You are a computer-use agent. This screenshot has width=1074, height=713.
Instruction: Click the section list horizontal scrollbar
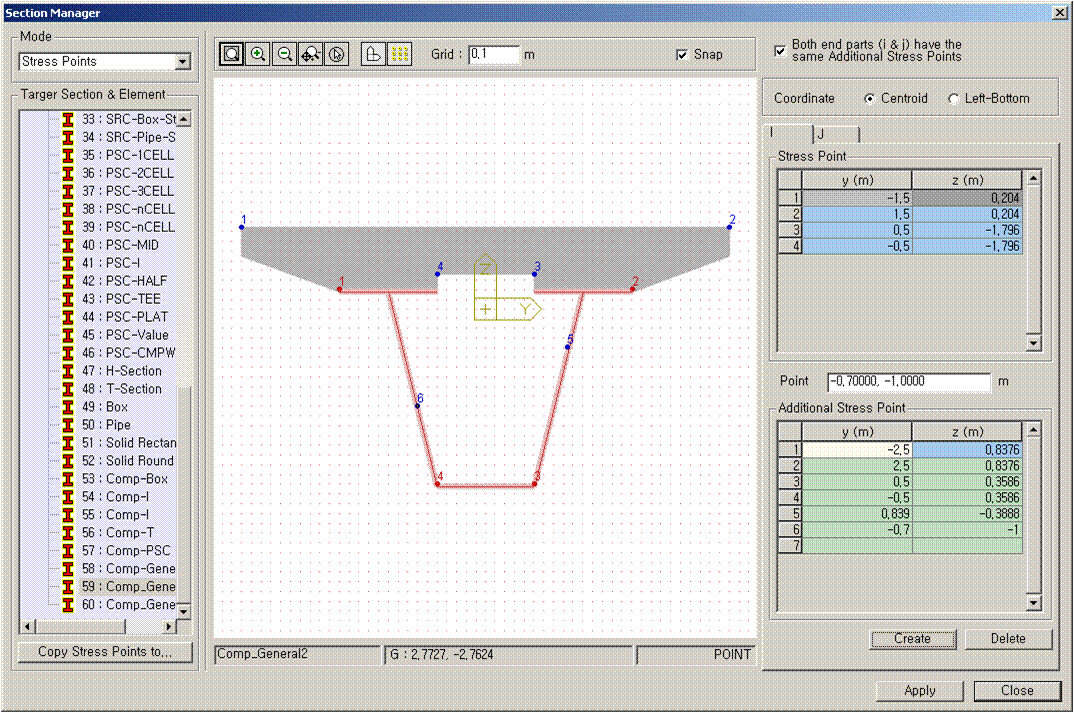click(x=99, y=626)
